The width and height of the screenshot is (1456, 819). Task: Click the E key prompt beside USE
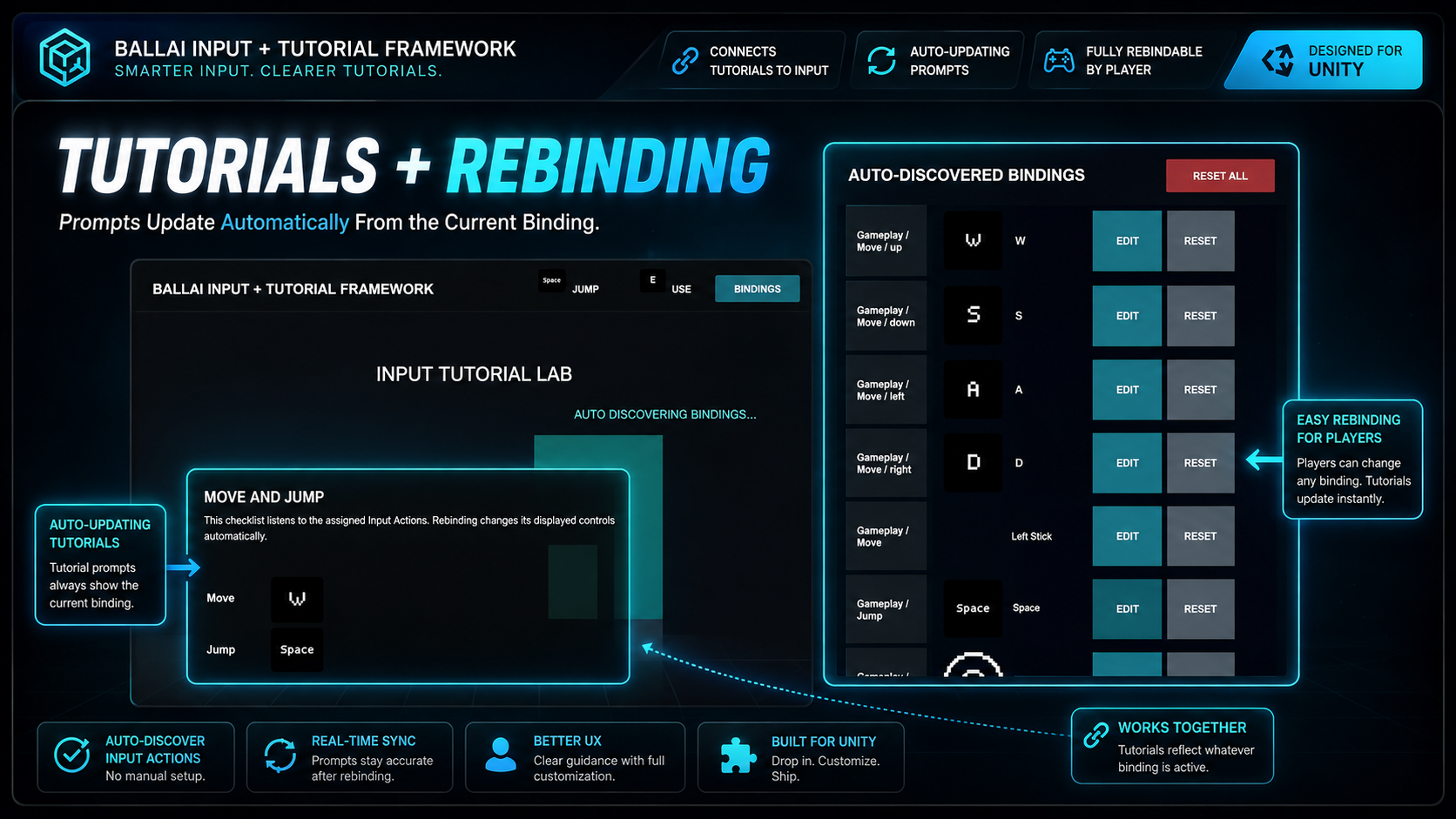click(652, 280)
